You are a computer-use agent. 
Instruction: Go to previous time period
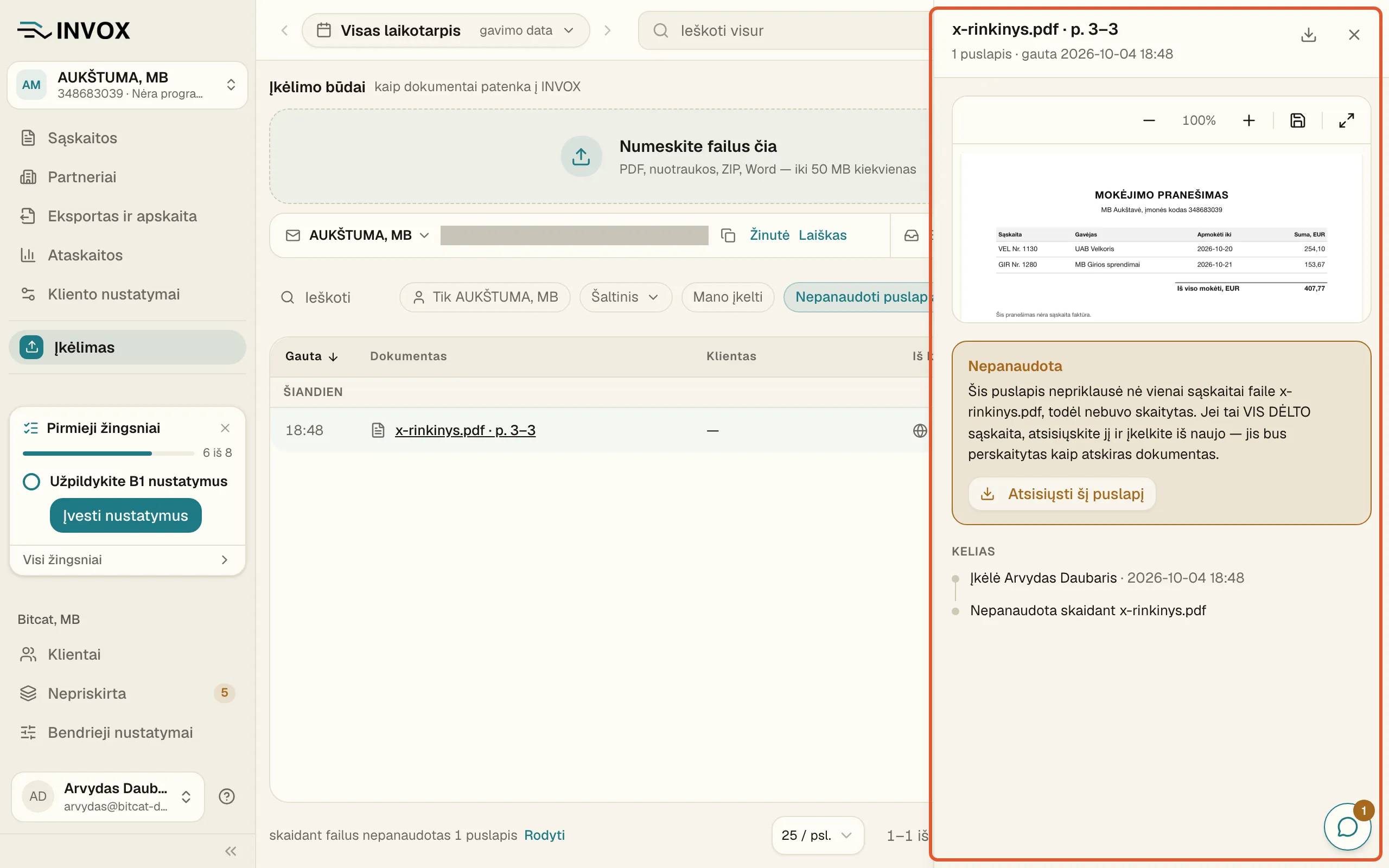click(284, 30)
